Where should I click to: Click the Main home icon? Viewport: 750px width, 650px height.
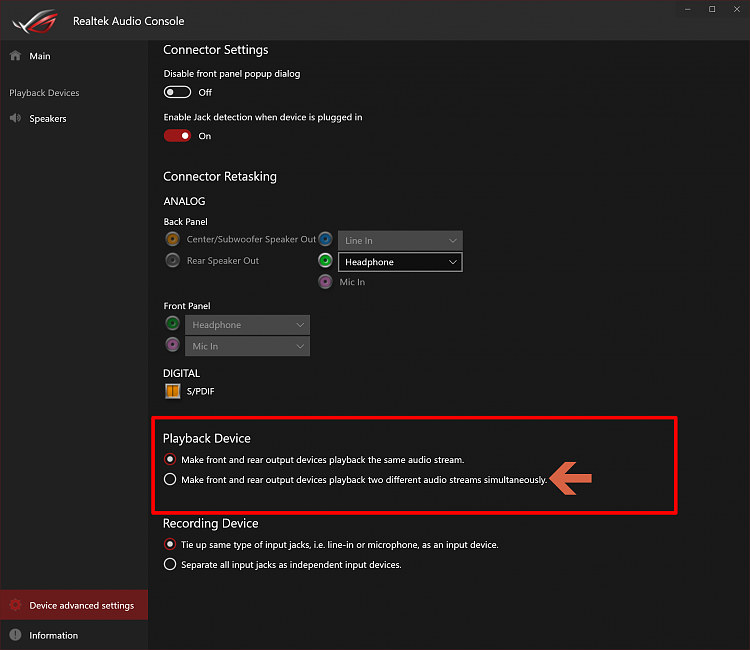(x=15, y=55)
